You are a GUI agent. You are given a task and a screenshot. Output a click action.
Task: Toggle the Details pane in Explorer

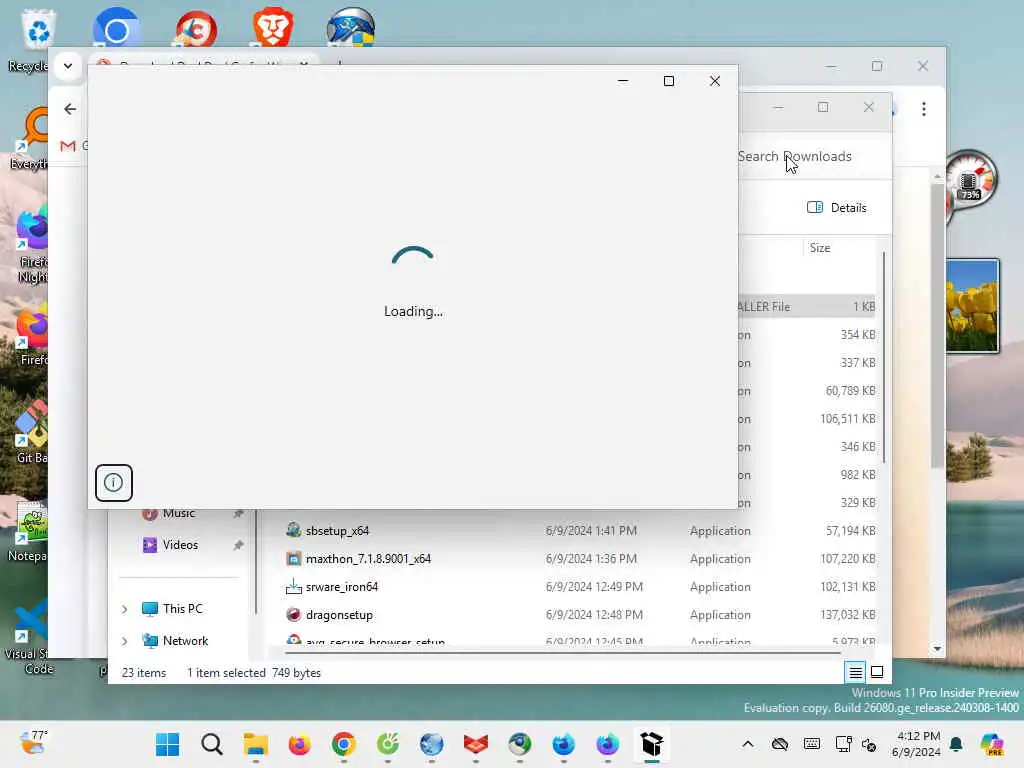(837, 208)
